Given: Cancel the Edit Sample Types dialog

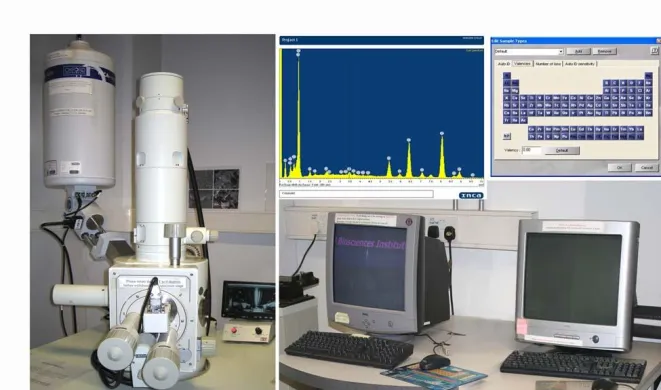Looking at the screenshot, I should (x=647, y=167).
